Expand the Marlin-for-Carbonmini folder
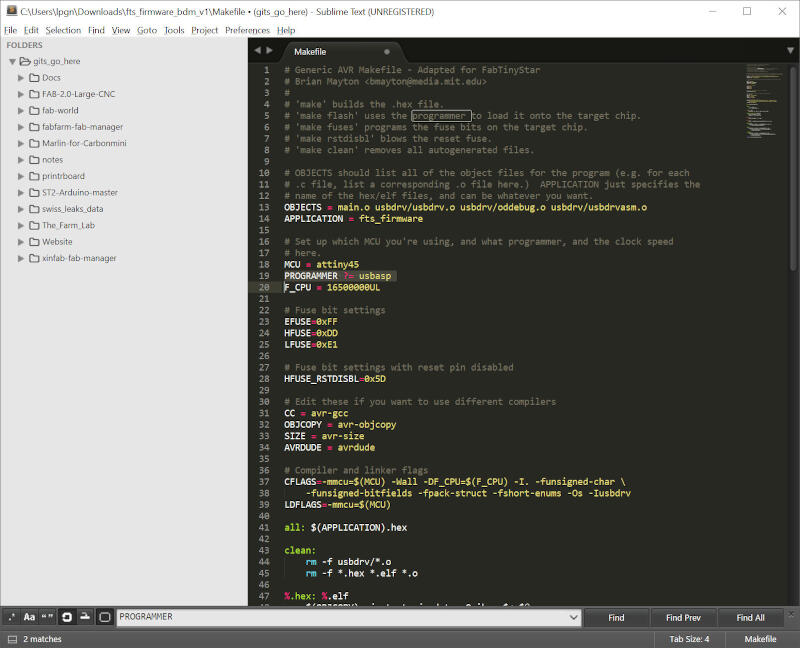Screen dimensions: 800x648 (x=21, y=143)
